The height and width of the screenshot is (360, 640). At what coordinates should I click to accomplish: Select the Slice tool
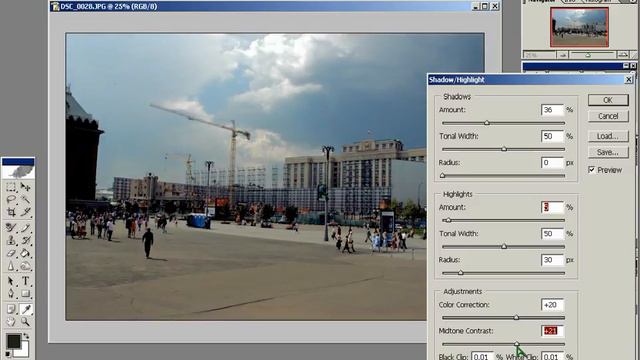click(x=25, y=212)
